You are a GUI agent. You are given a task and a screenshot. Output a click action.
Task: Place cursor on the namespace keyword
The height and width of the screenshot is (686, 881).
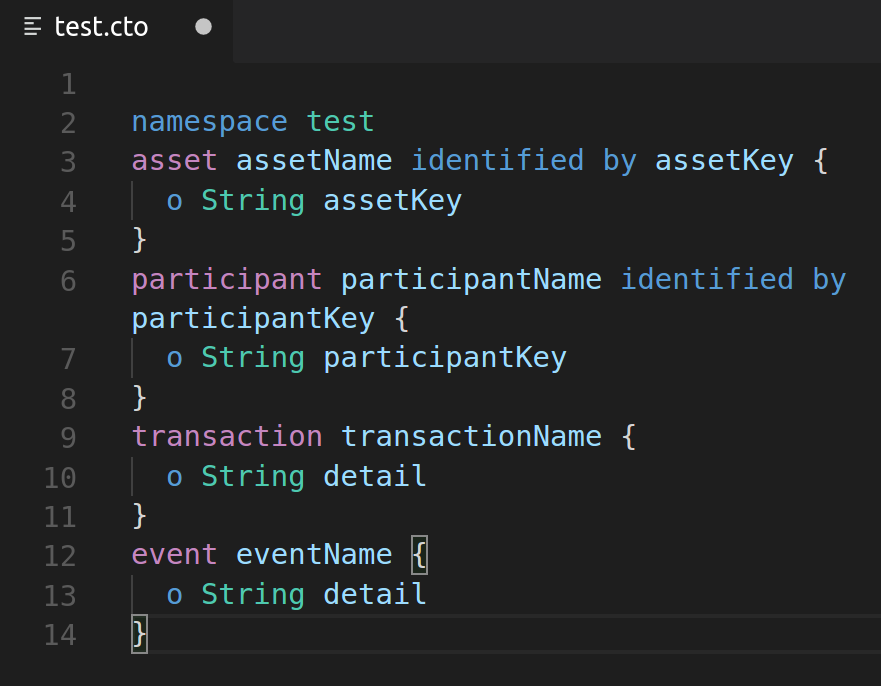pos(209,121)
